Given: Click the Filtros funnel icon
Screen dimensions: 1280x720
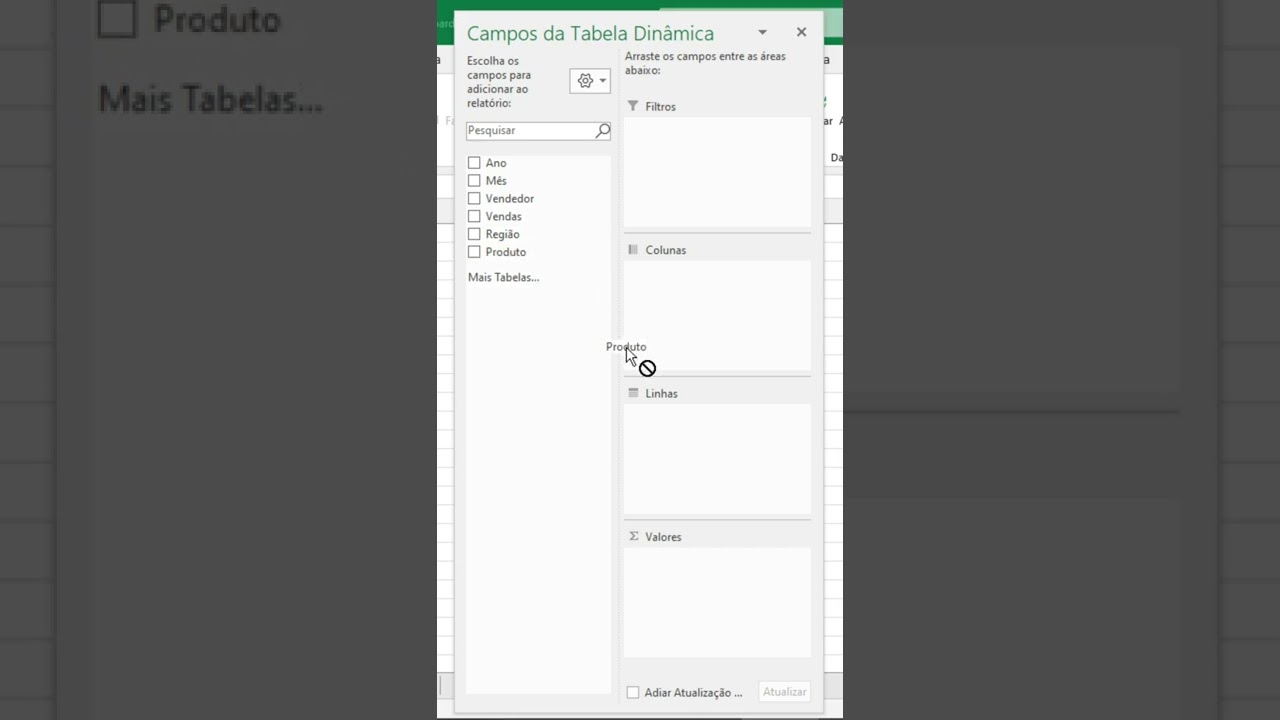Looking at the screenshot, I should 633,106.
